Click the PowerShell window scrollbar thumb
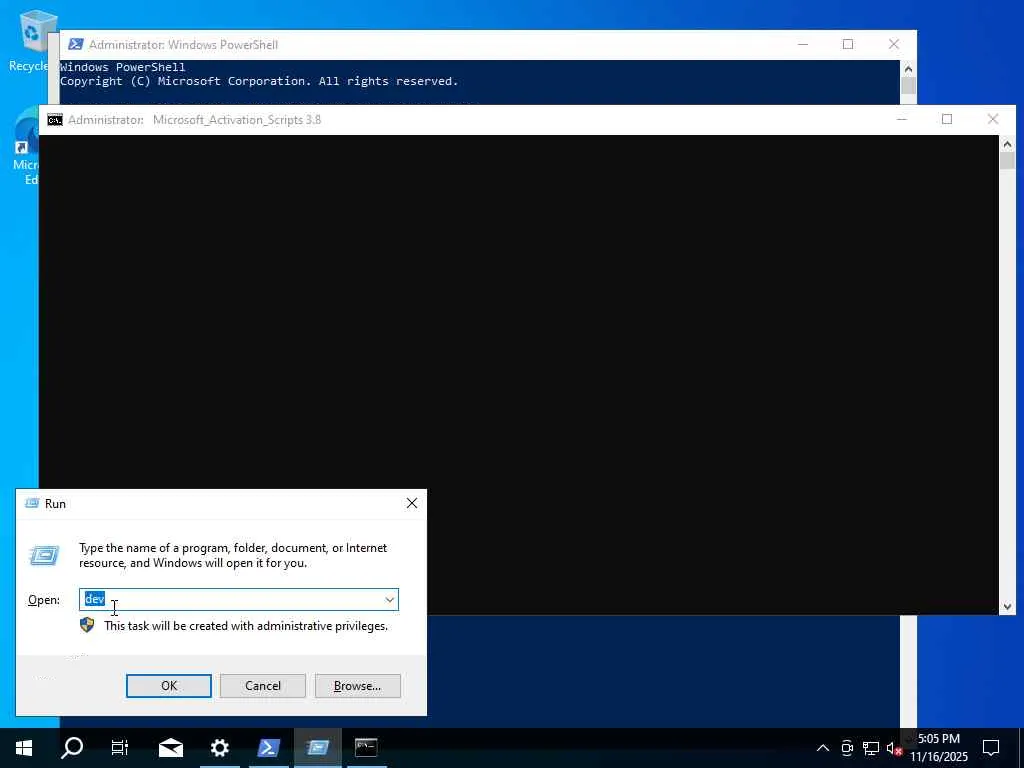 point(908,86)
